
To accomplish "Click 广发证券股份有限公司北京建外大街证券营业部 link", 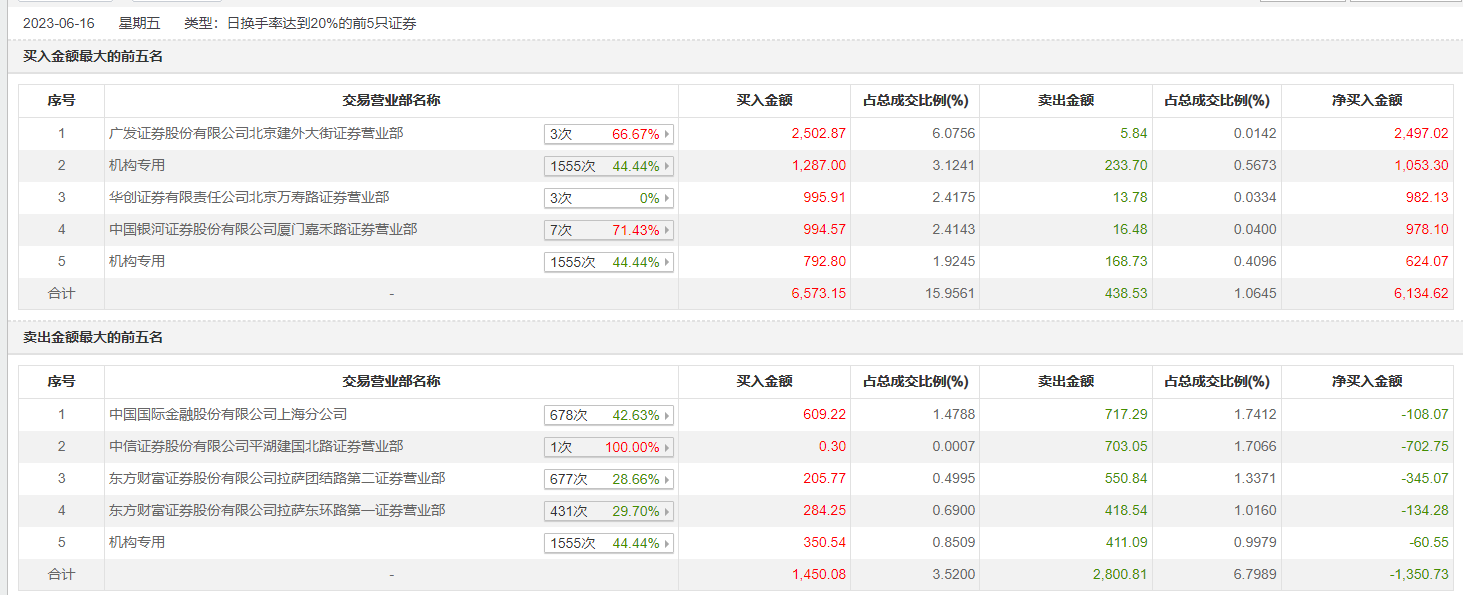I will pos(256,133).
